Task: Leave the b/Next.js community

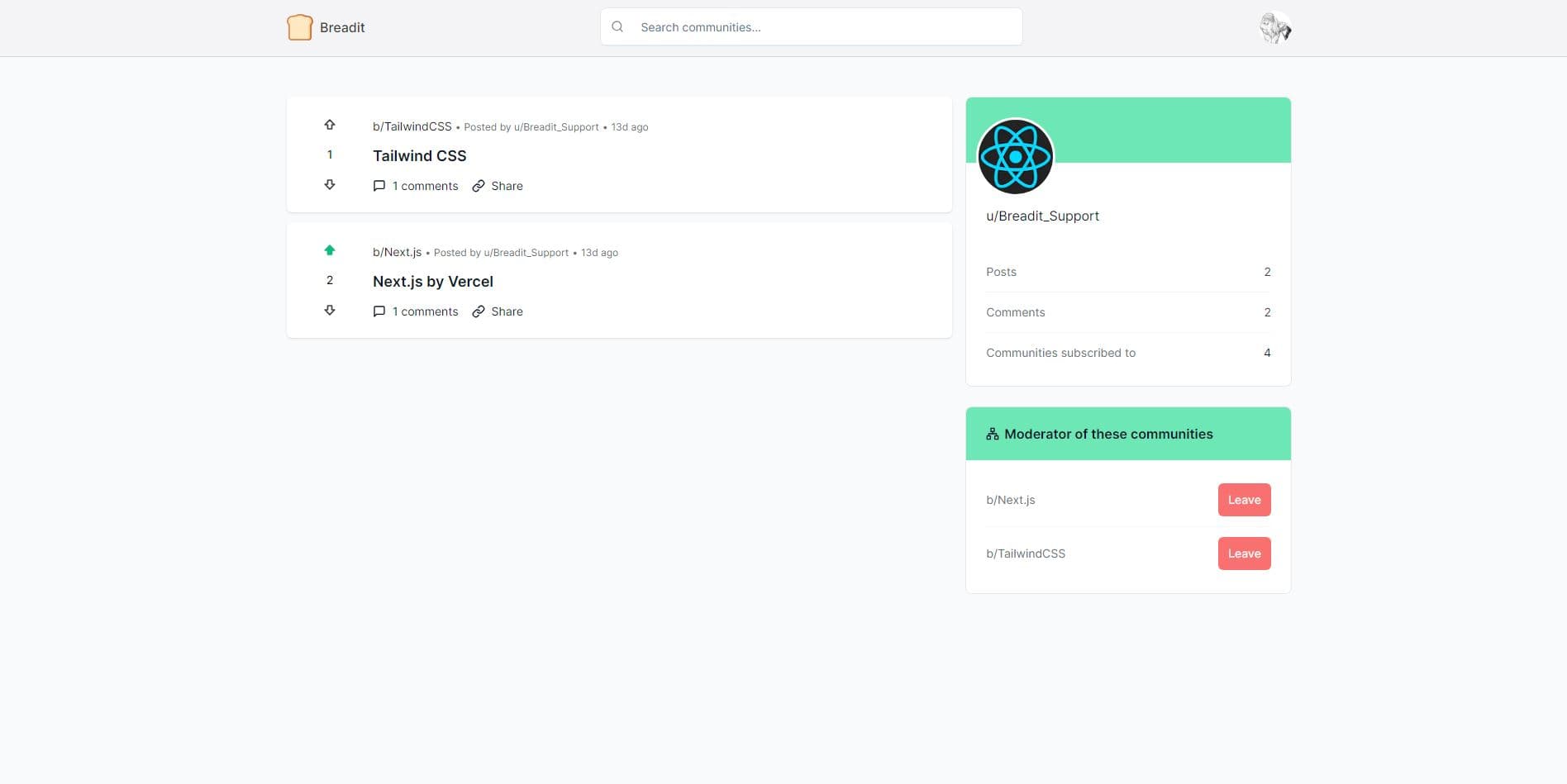Action: point(1244,500)
